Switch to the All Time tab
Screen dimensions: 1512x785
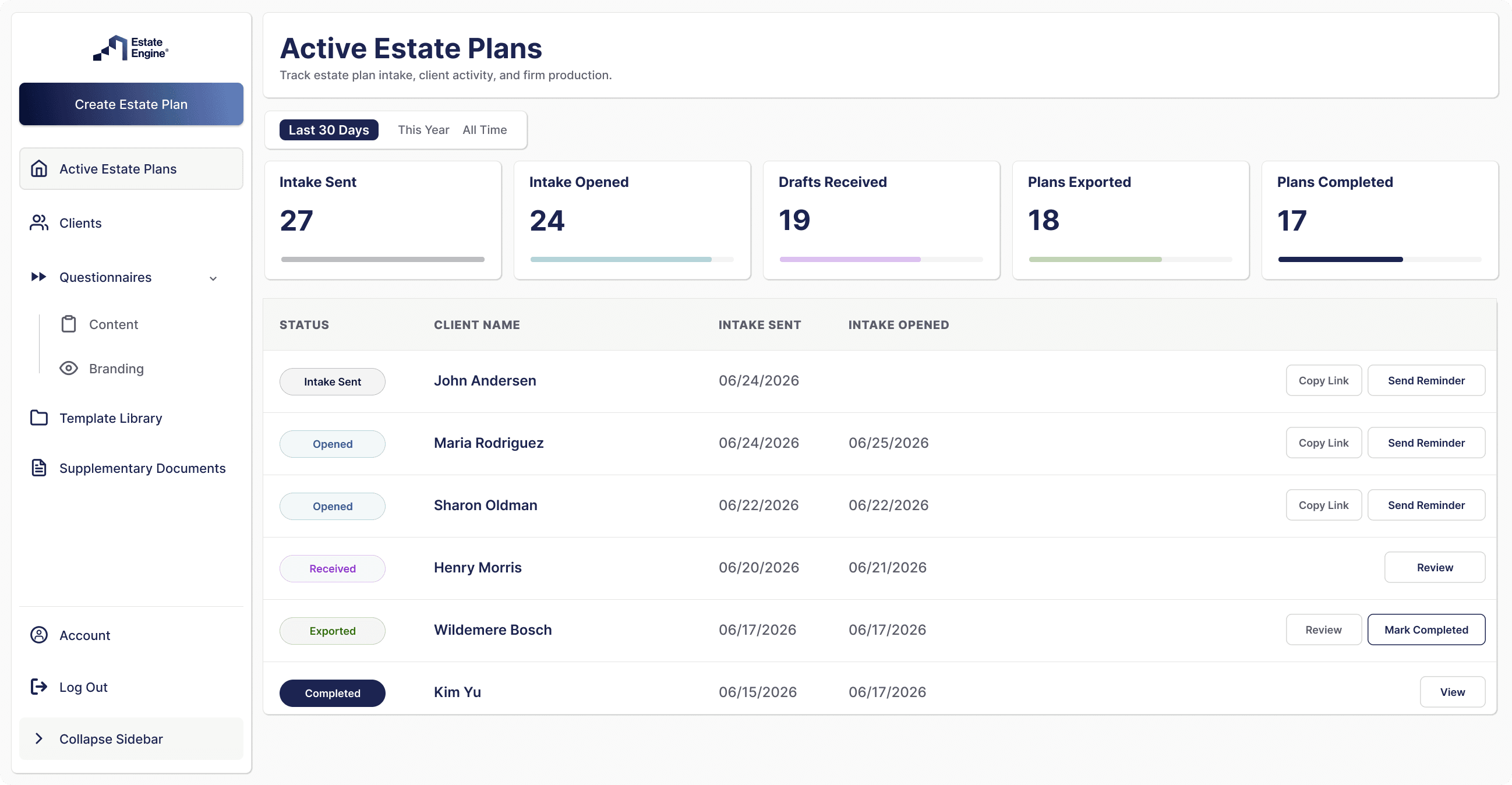pos(484,130)
